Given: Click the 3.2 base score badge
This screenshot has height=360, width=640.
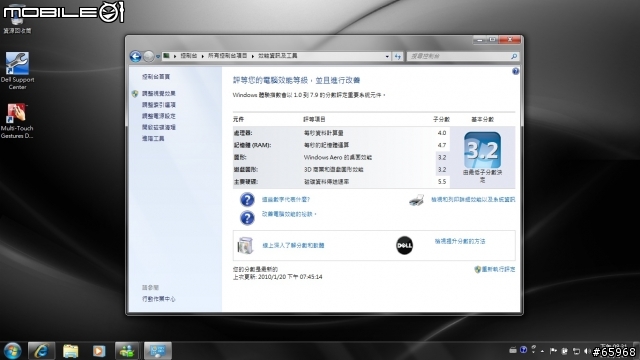Looking at the screenshot, I should (482, 150).
